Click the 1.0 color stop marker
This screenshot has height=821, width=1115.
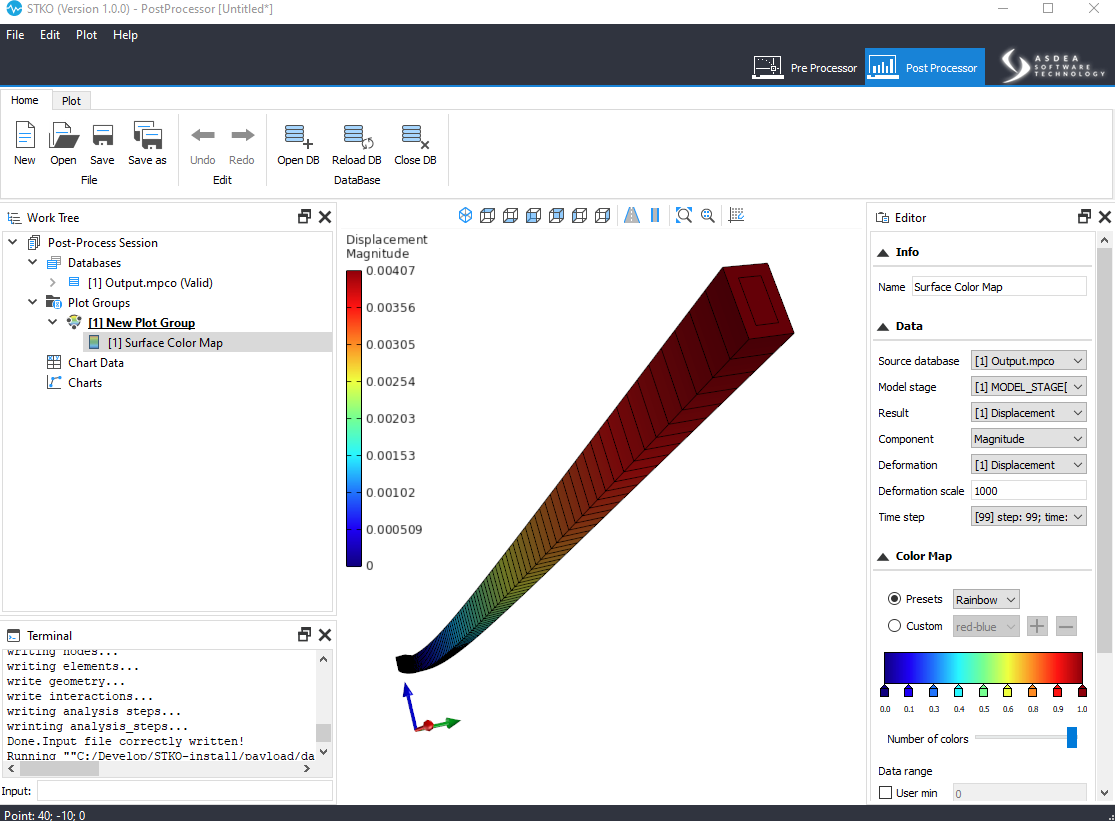click(x=1082, y=691)
